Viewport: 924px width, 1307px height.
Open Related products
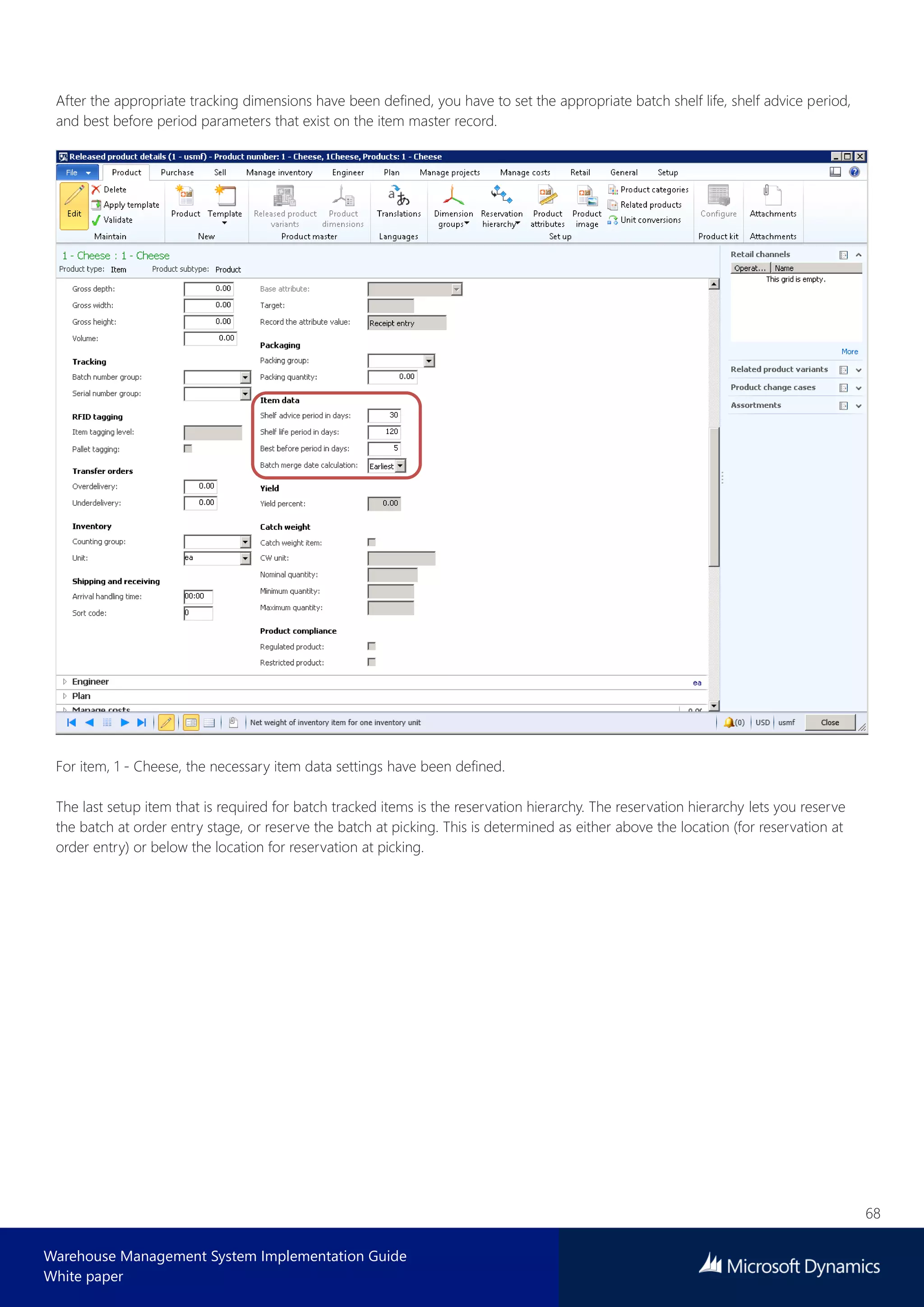tap(645, 205)
